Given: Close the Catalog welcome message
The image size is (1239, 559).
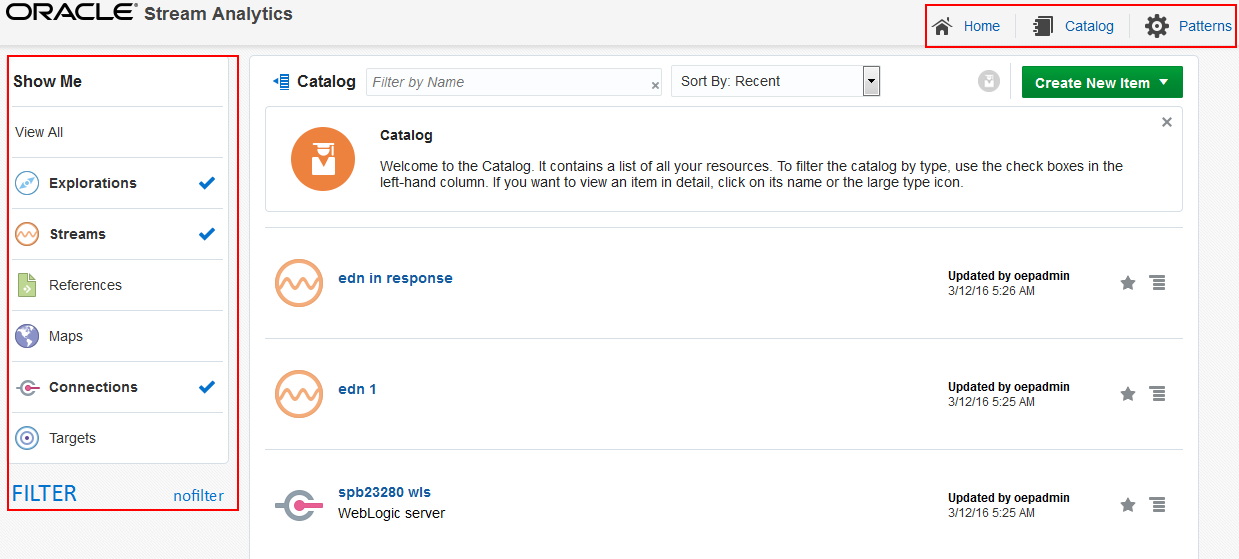Looking at the screenshot, I should 1167,122.
